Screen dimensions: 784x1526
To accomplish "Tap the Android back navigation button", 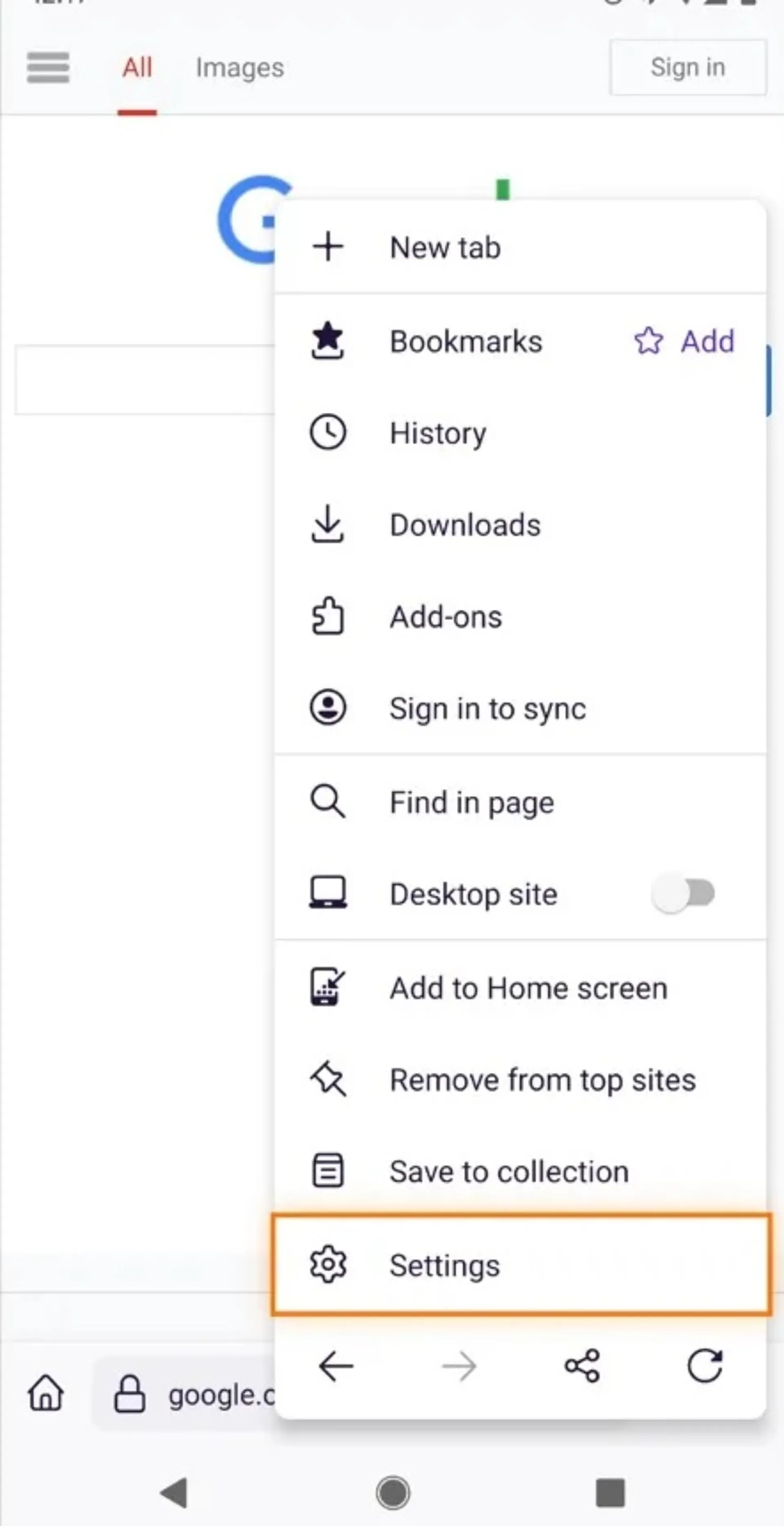I will (174, 1492).
